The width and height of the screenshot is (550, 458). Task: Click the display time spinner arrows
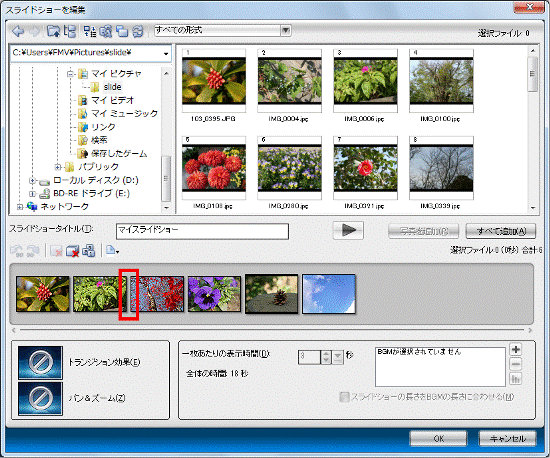click(x=326, y=357)
